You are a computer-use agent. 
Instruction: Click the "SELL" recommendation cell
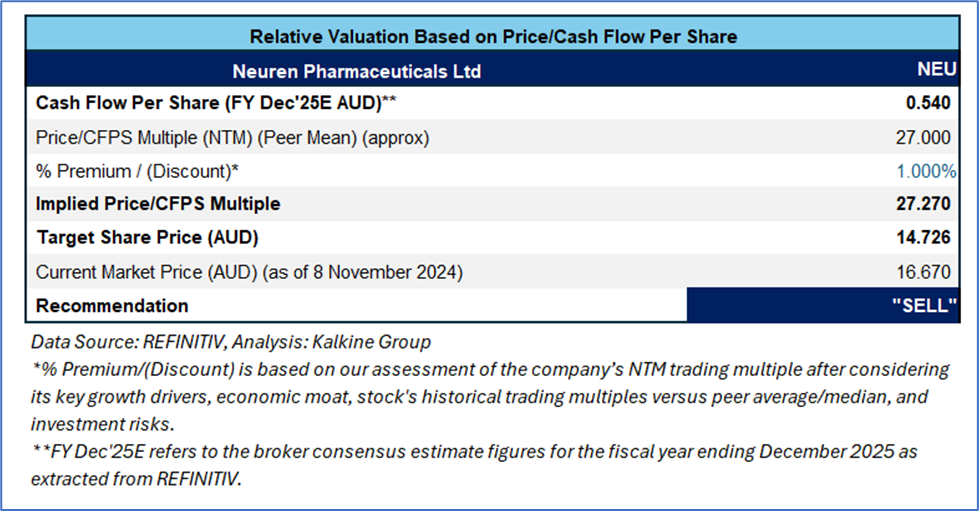tap(823, 305)
